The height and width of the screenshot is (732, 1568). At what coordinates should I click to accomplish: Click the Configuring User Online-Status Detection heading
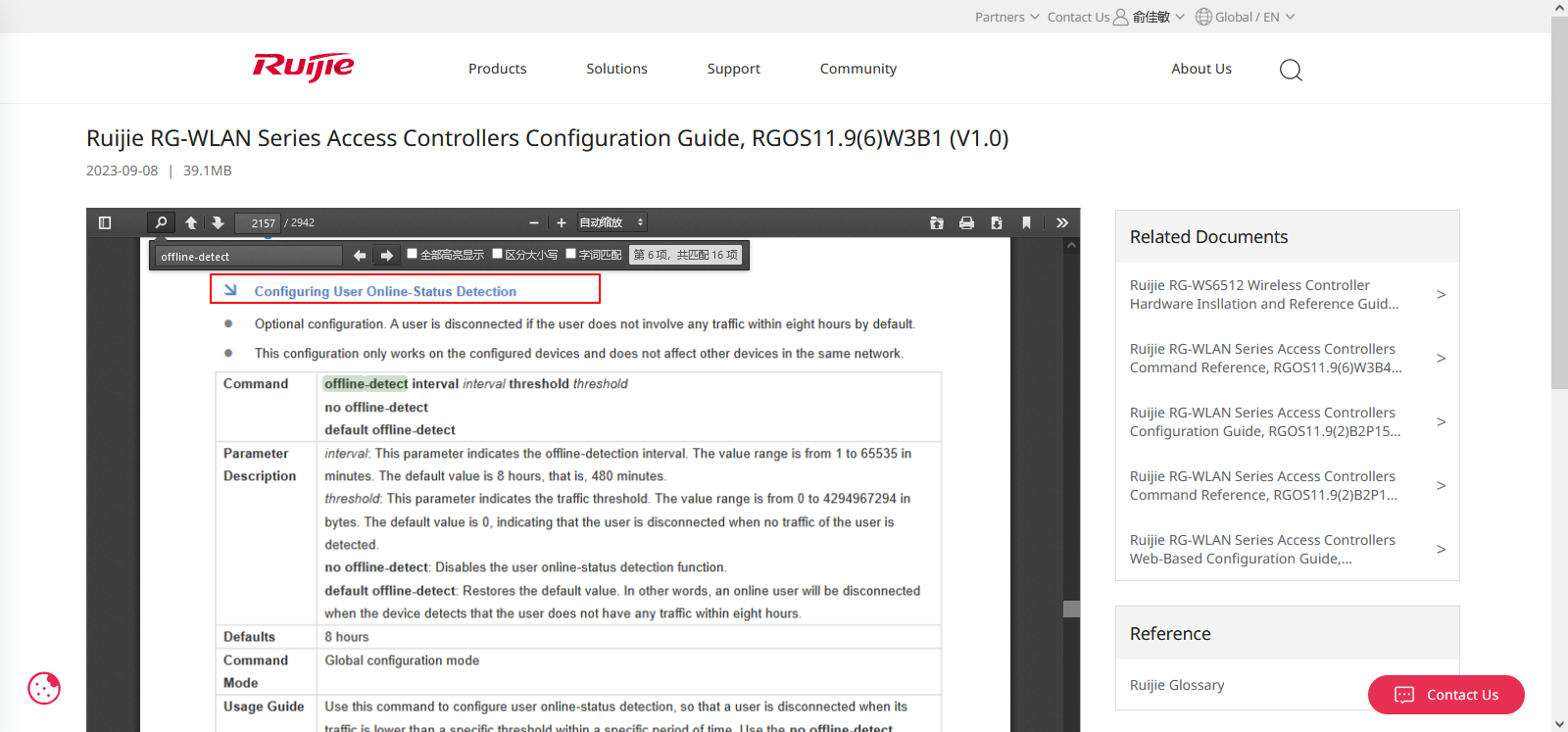point(385,291)
